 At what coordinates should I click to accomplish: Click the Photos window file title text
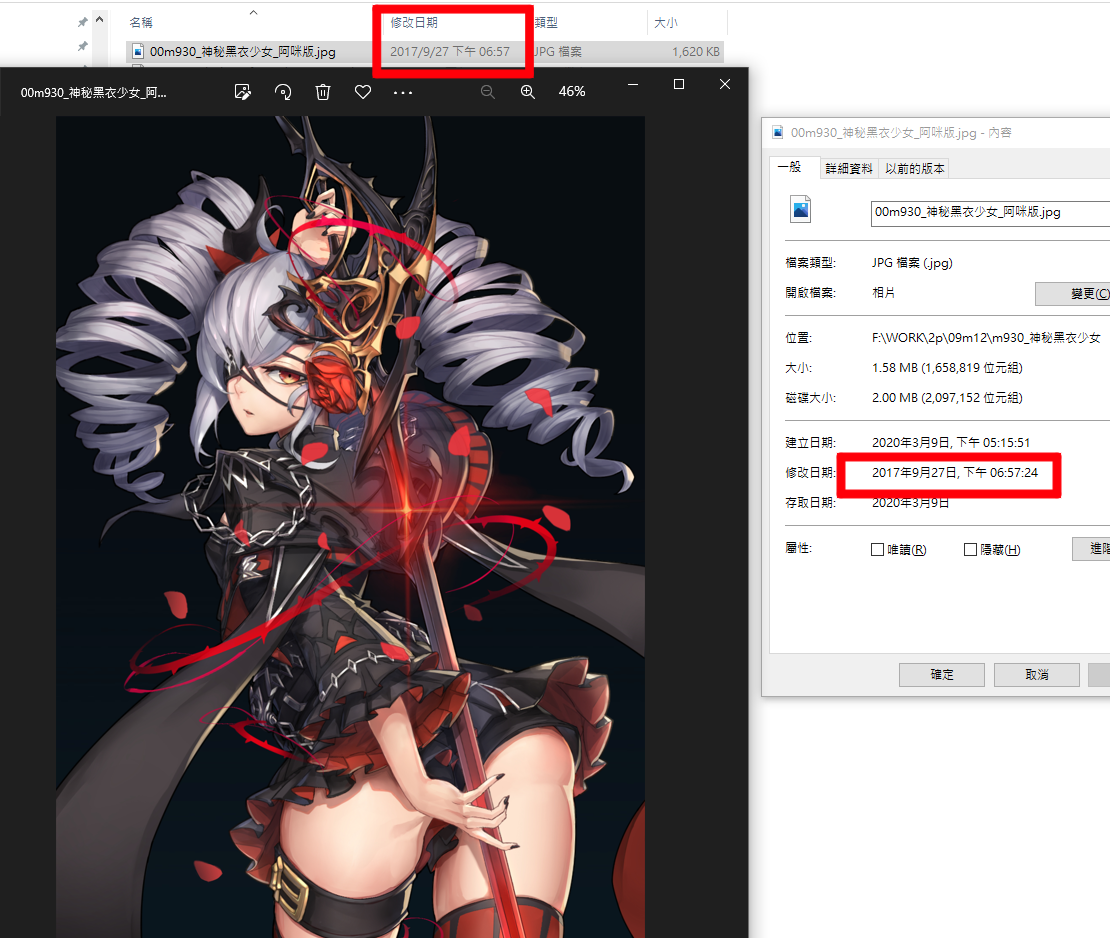[93, 93]
